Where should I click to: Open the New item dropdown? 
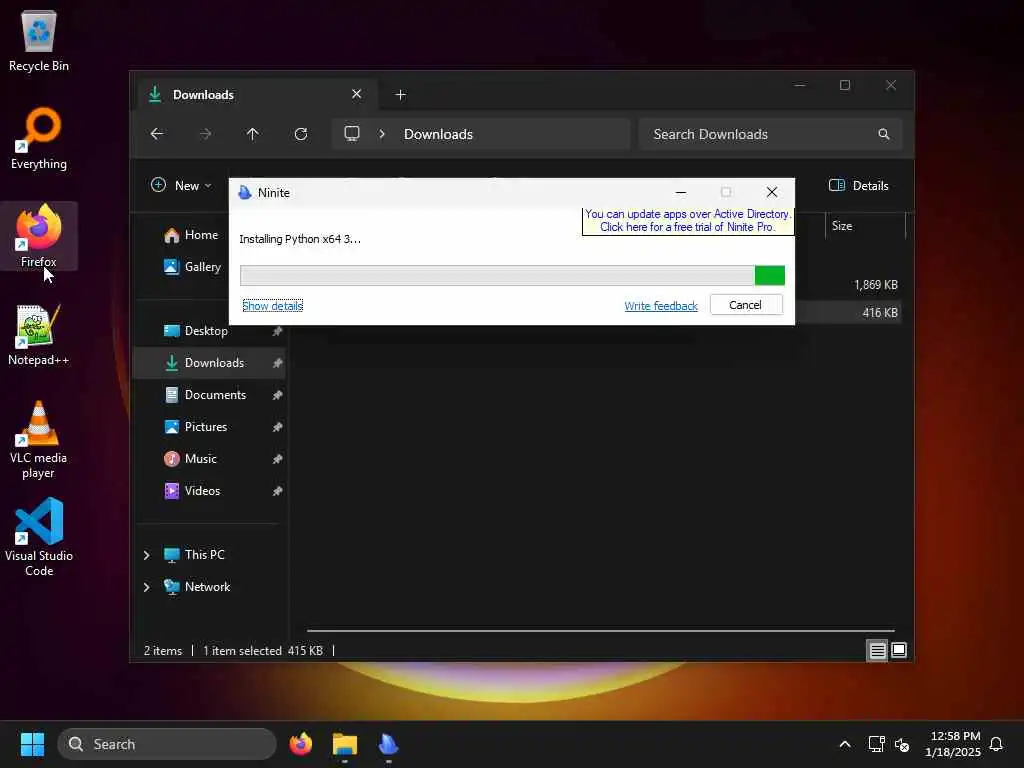tap(181, 185)
